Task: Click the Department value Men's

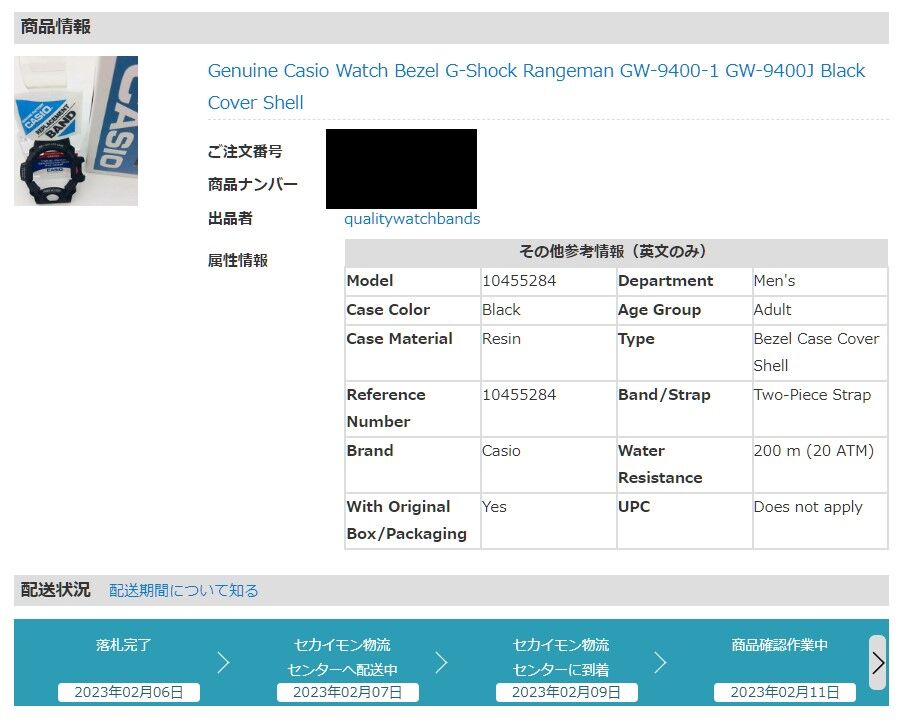Action: tap(774, 281)
